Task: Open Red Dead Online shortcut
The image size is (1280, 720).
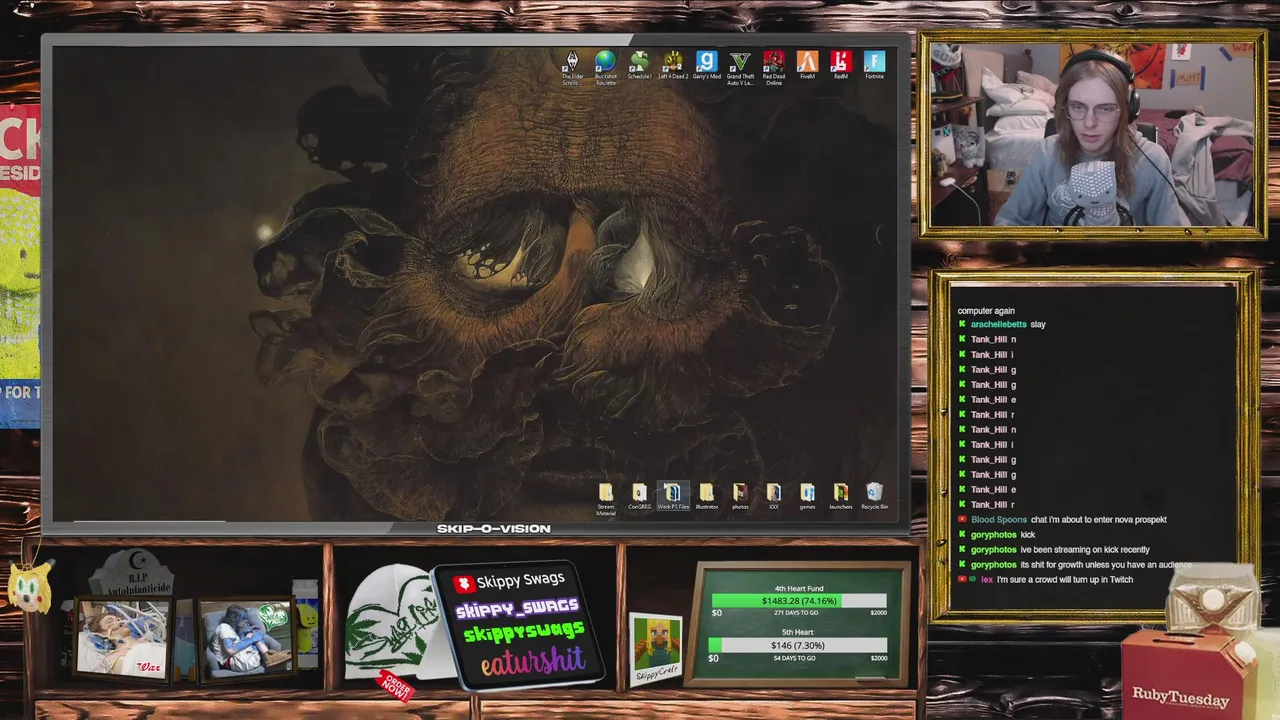Action: tap(774, 67)
